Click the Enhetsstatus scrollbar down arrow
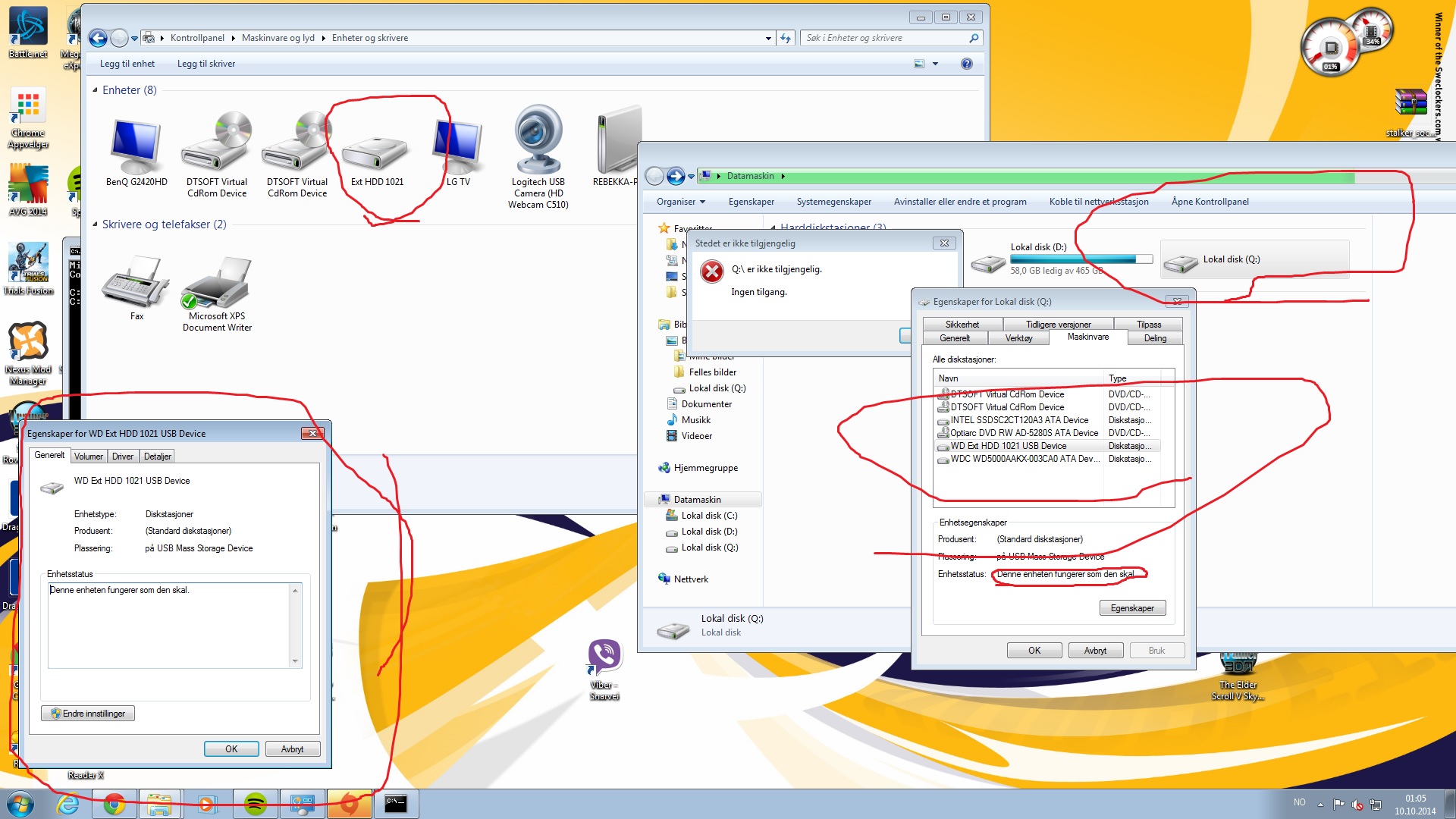The width and height of the screenshot is (1456, 819). coord(295,661)
